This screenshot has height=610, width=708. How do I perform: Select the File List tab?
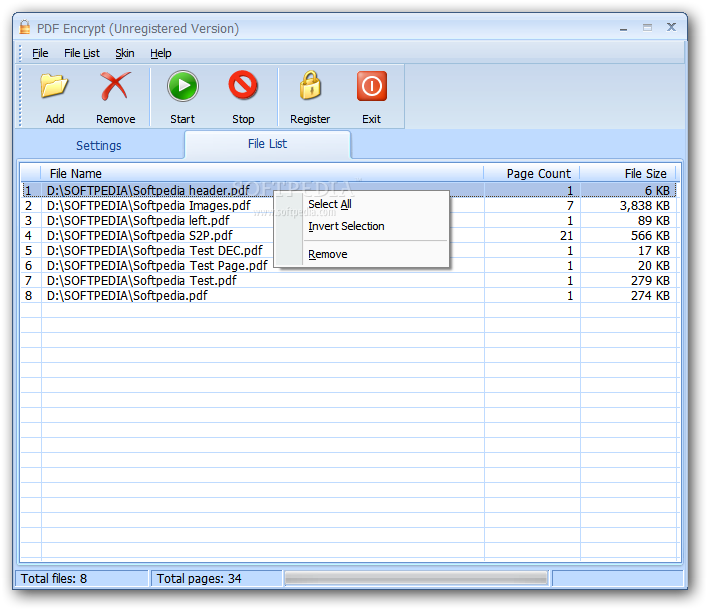(267, 144)
